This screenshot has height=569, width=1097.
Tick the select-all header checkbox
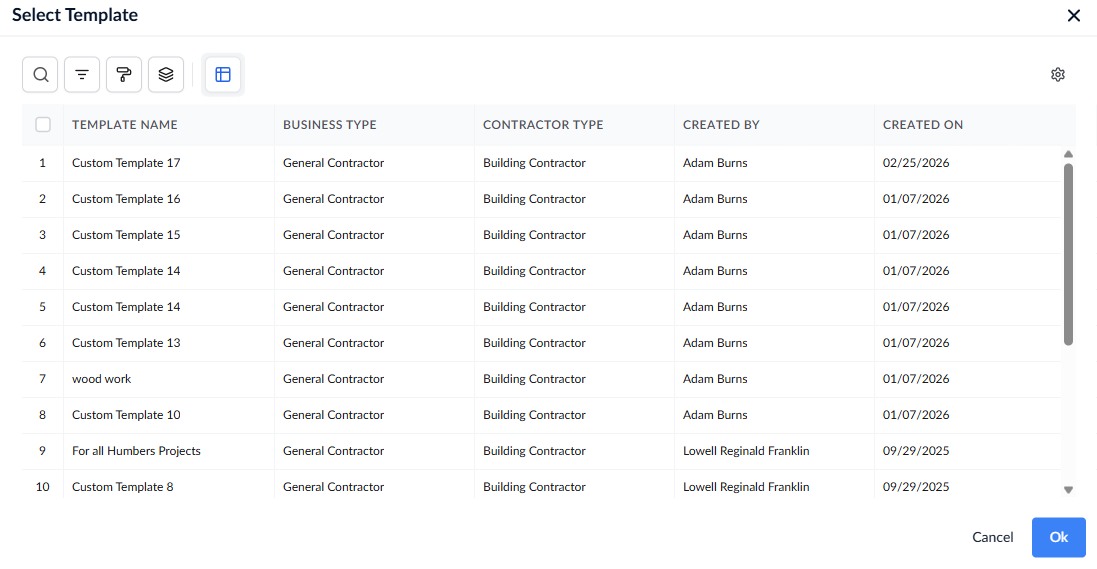[x=43, y=125]
